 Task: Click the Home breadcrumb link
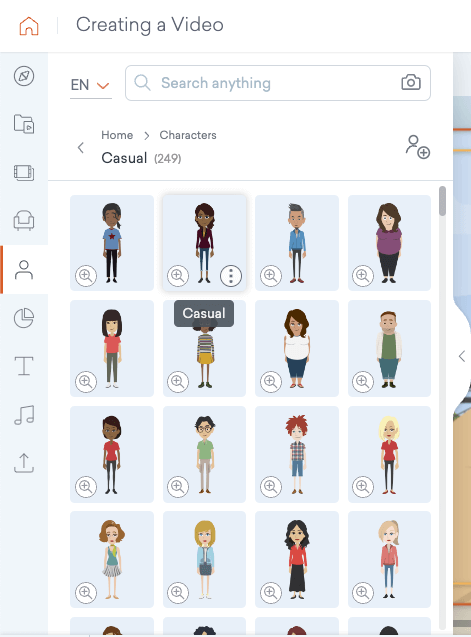(117, 135)
